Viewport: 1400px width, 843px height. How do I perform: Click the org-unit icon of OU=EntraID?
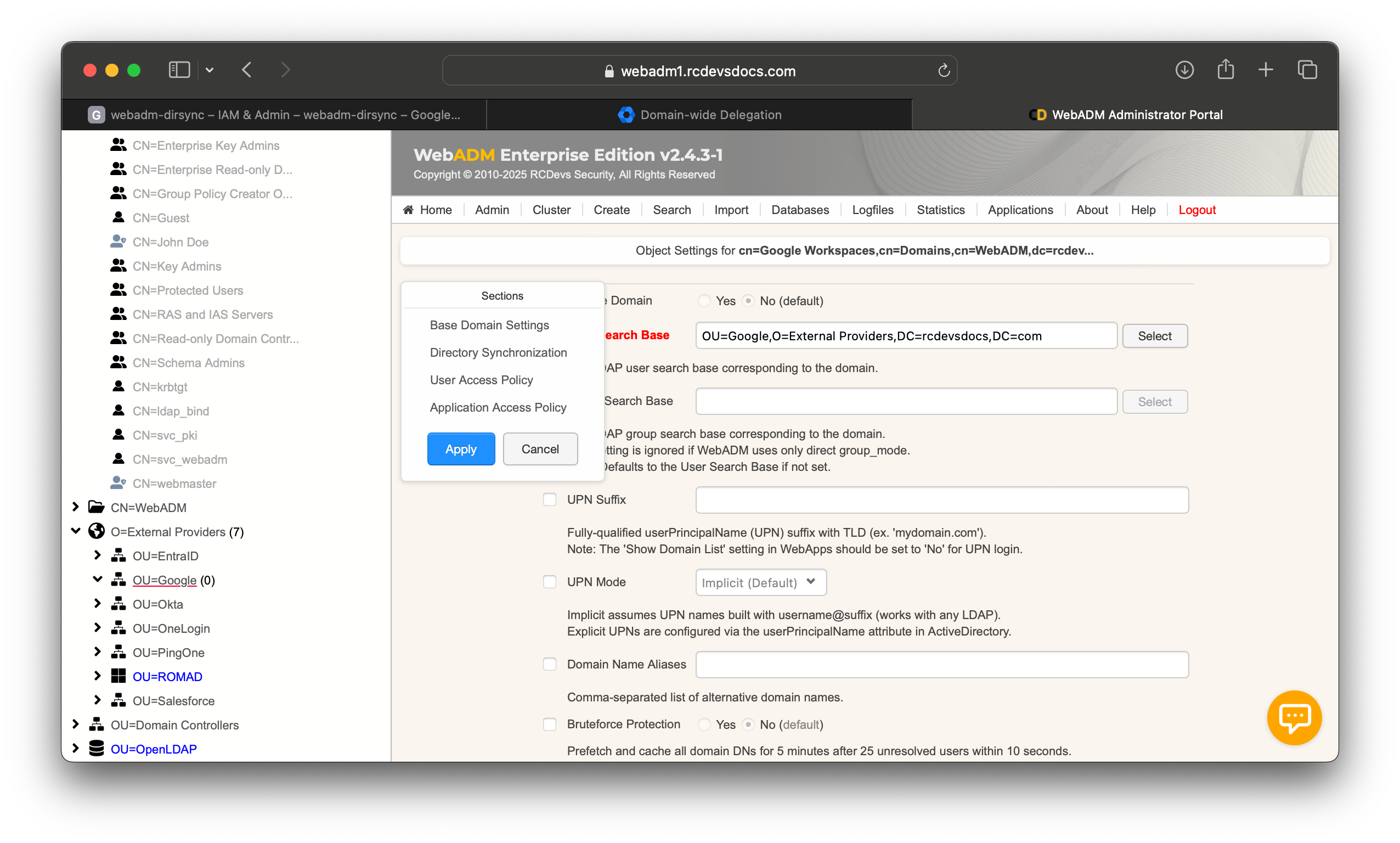coord(118,555)
